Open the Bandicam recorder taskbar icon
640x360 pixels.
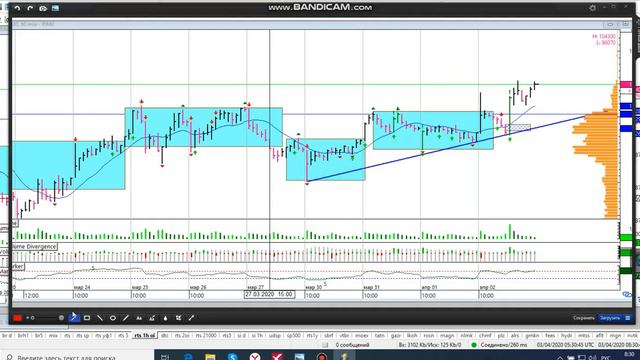(322, 356)
